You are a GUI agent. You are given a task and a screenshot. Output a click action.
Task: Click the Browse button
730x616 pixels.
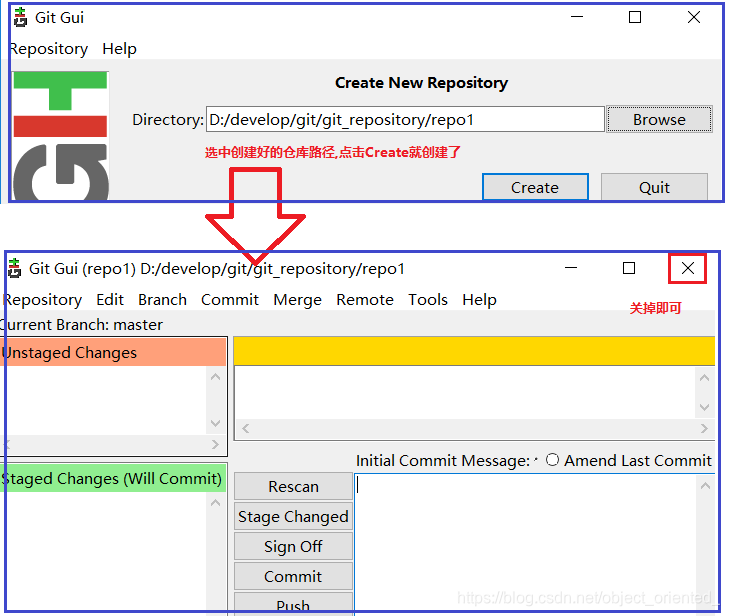coord(659,119)
